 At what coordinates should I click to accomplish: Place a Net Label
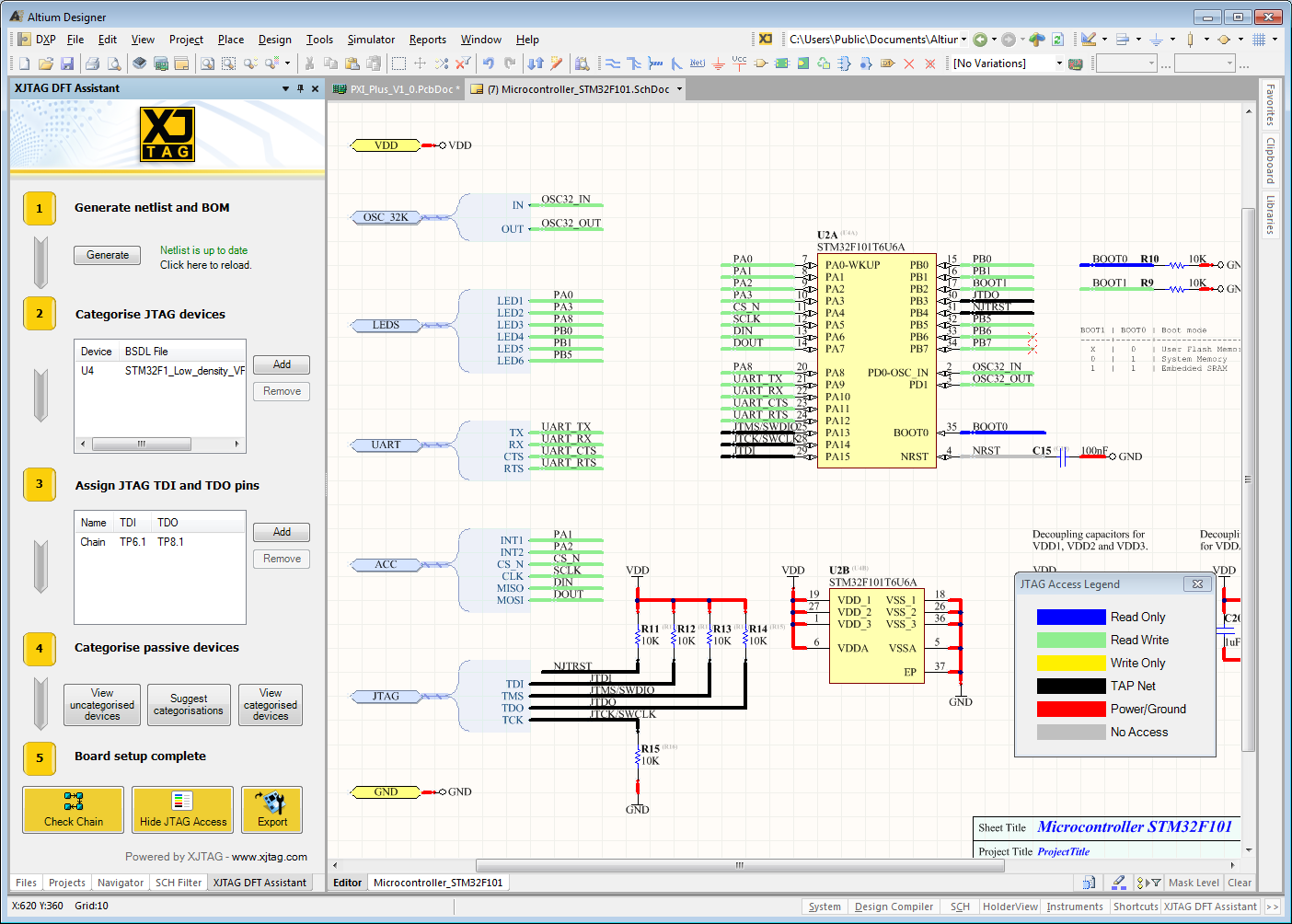click(x=698, y=64)
